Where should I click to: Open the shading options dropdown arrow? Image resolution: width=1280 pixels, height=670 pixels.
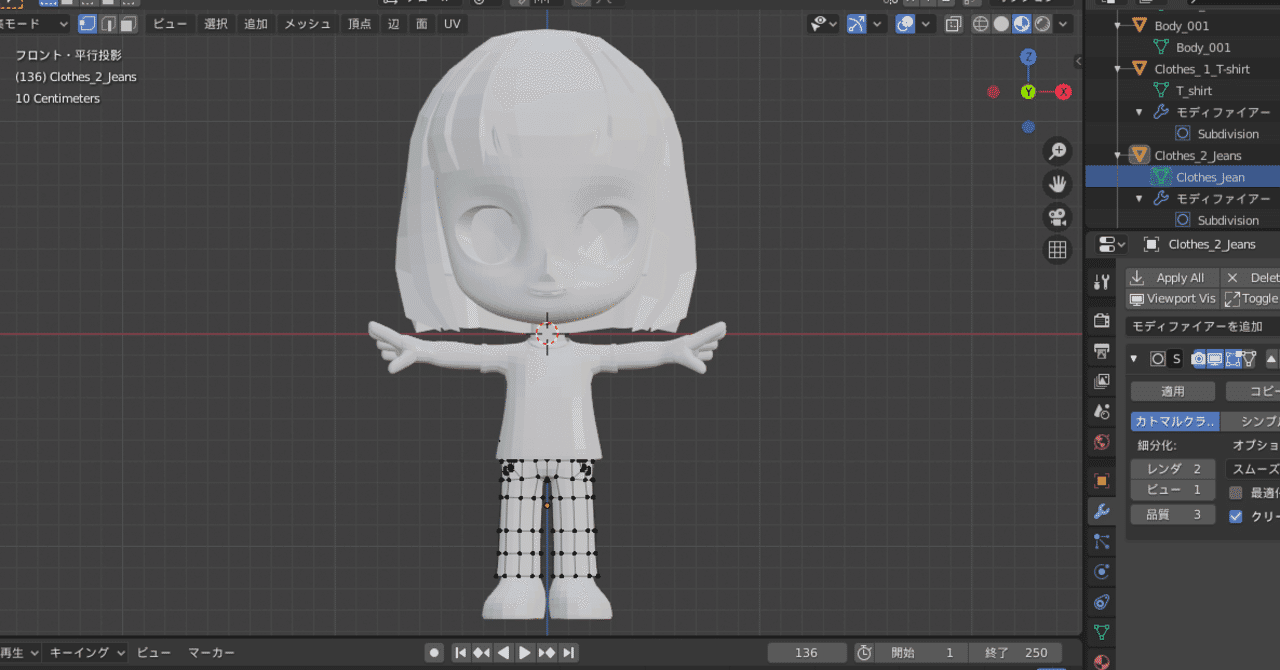pyautogui.click(x=1064, y=24)
